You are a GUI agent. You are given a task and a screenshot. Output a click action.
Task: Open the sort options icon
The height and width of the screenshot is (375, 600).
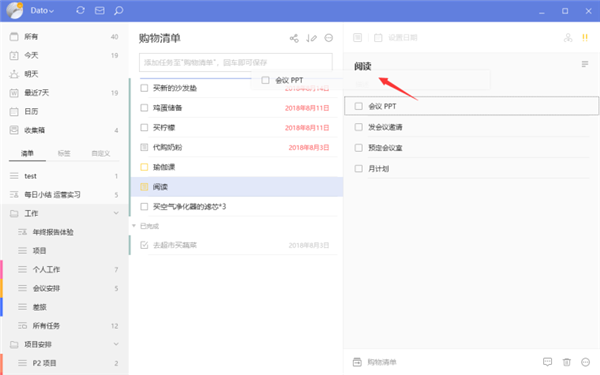[x=311, y=38]
